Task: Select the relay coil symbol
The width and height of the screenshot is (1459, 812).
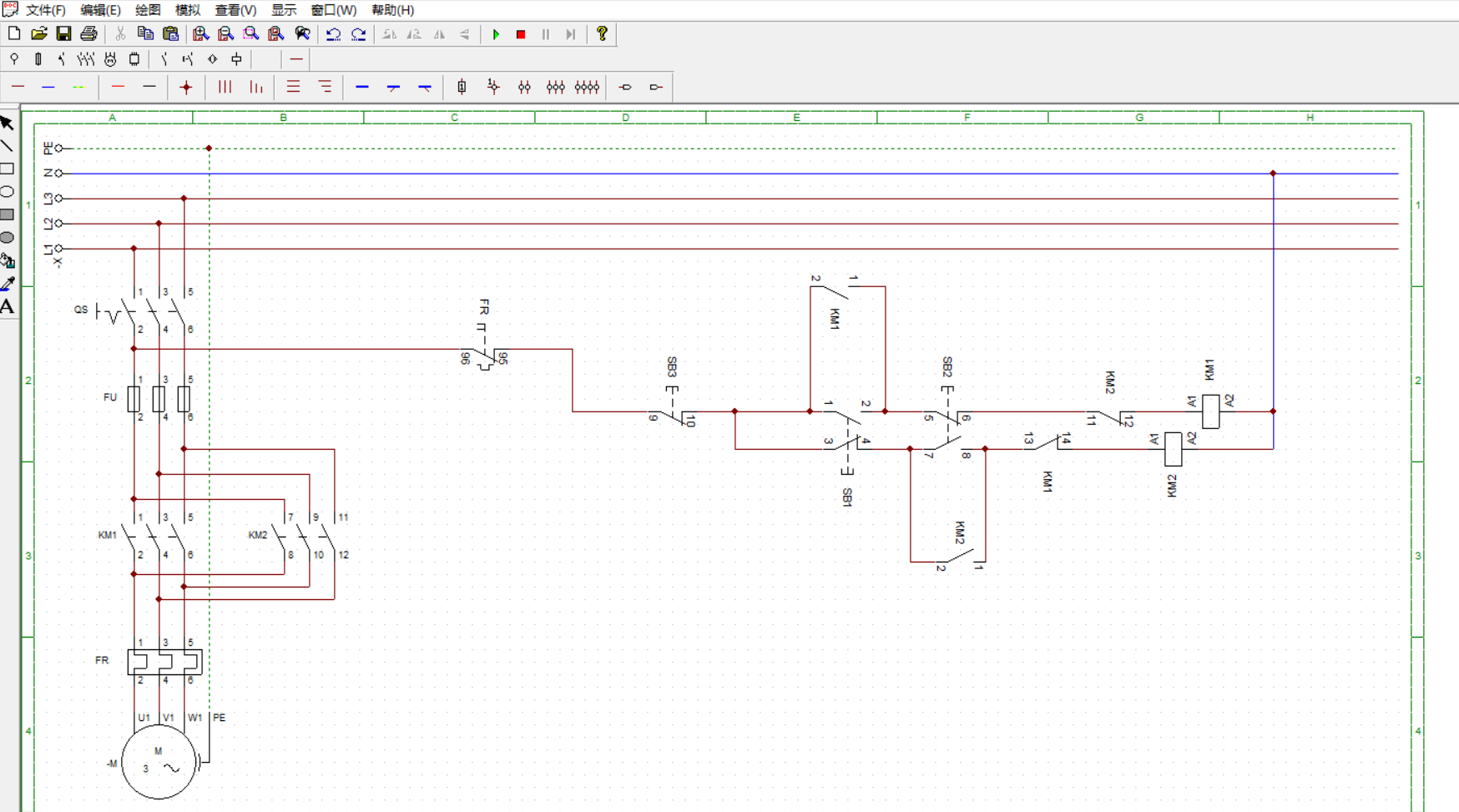Action: (237, 59)
